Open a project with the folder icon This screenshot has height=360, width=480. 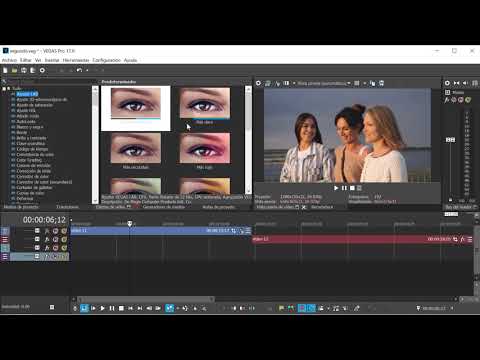14,70
